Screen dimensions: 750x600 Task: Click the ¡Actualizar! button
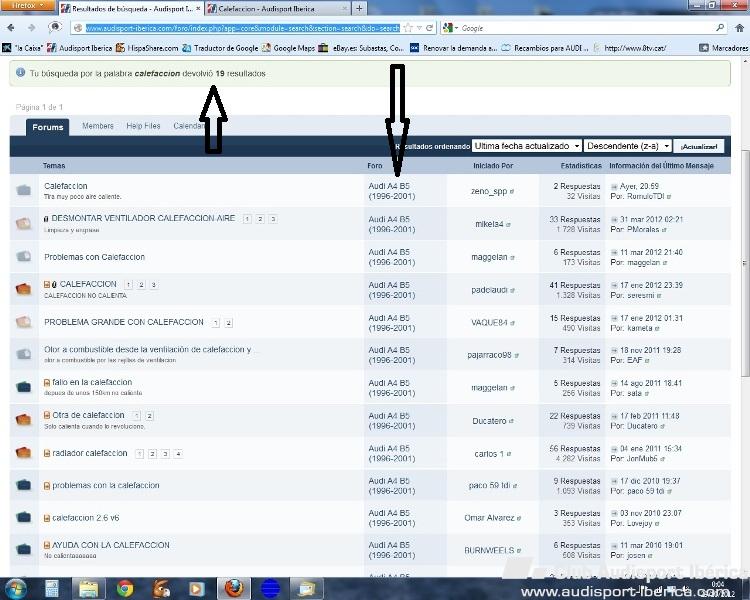[699, 146]
